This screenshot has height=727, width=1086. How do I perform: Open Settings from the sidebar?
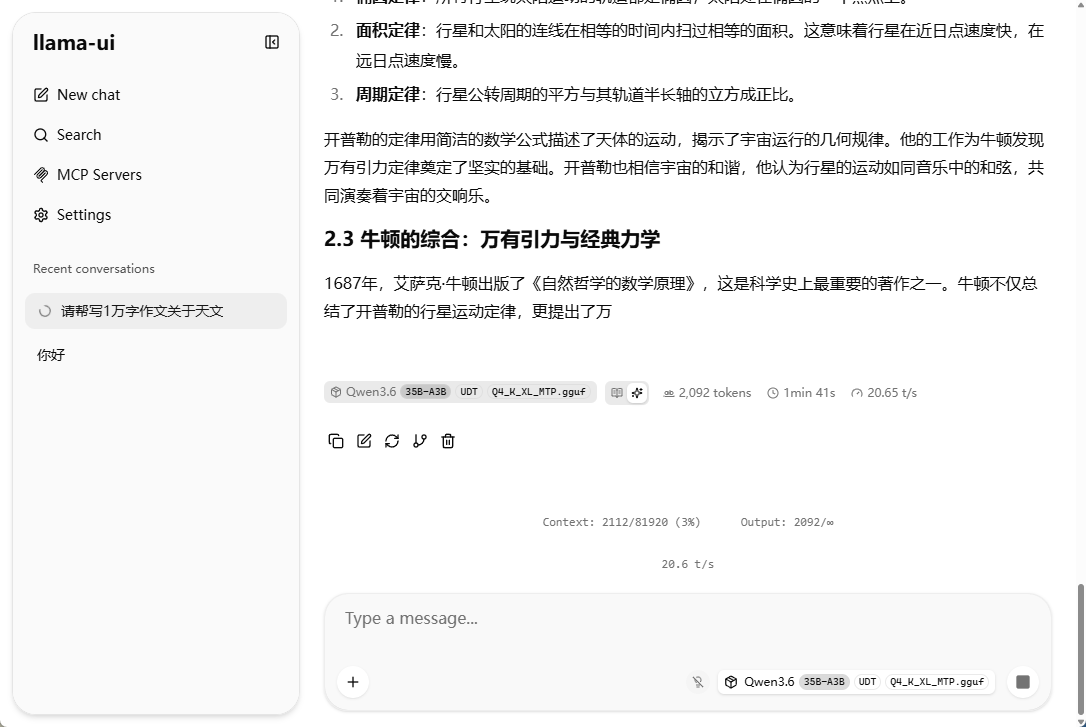73,215
